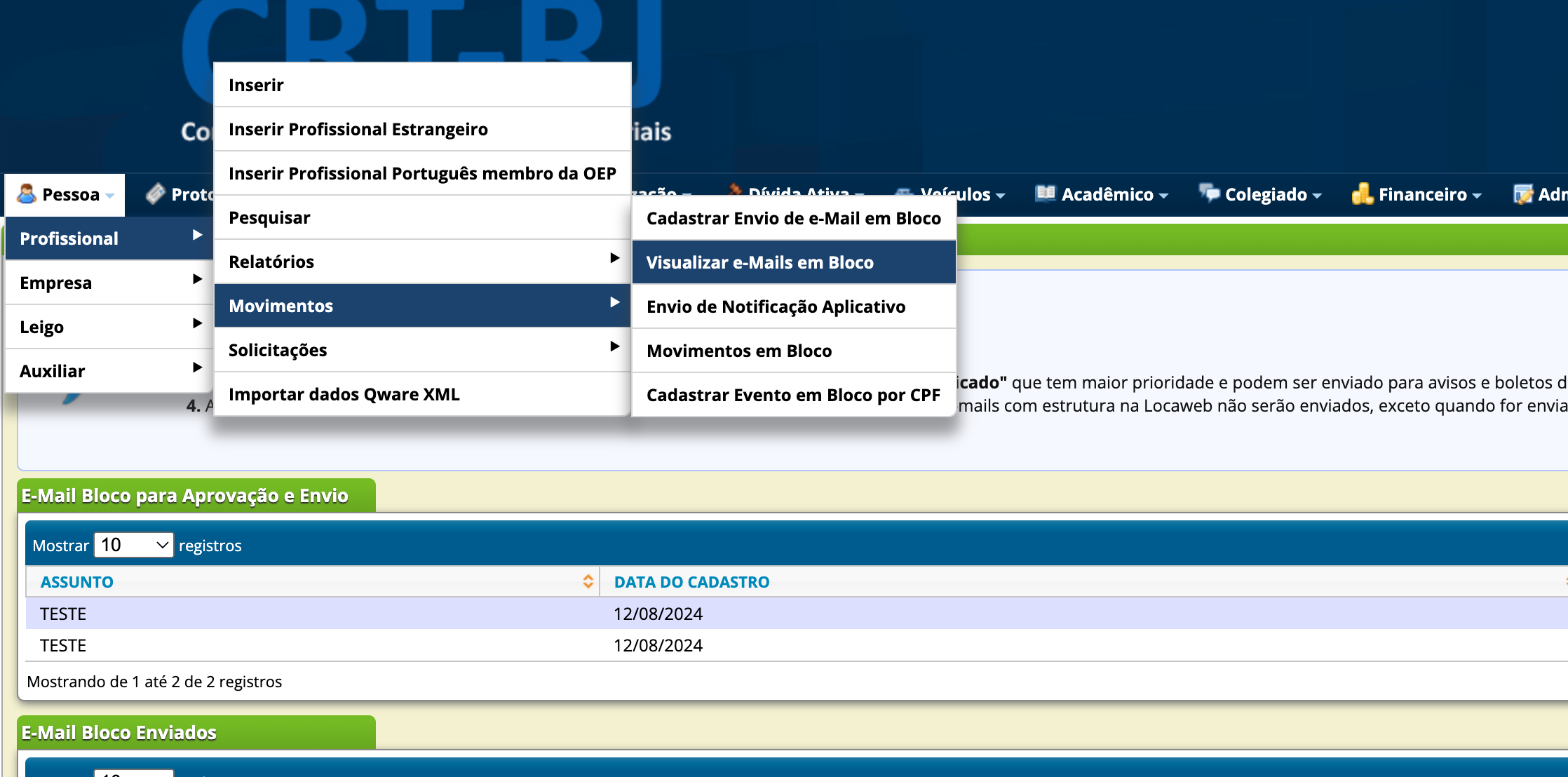The width and height of the screenshot is (1568, 777).
Task: Select Leigo submenu item
Action: (x=109, y=327)
